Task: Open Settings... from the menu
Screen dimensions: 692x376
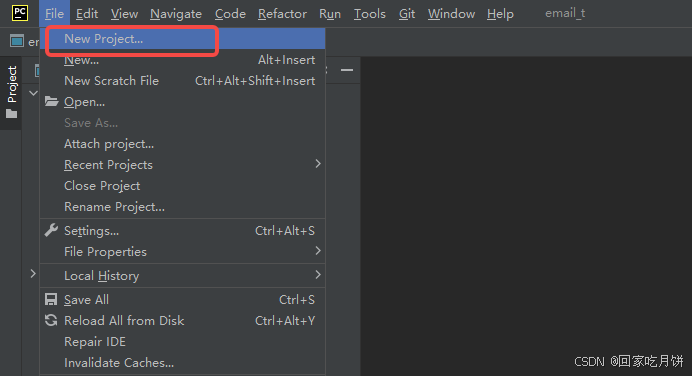Action: click(183, 231)
